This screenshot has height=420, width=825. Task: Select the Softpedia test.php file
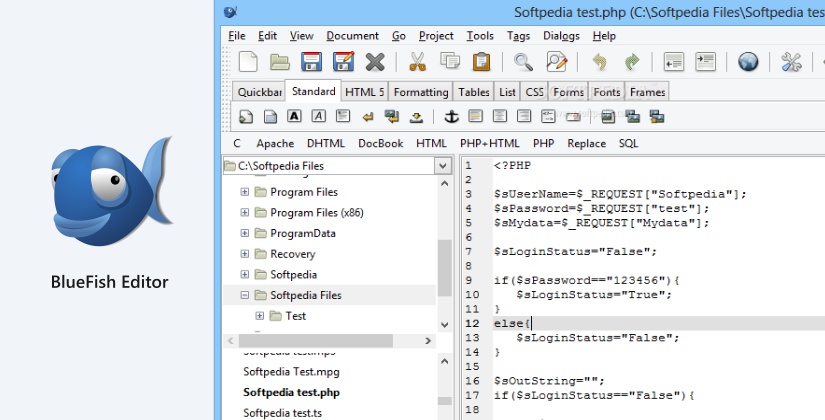[x=291, y=392]
